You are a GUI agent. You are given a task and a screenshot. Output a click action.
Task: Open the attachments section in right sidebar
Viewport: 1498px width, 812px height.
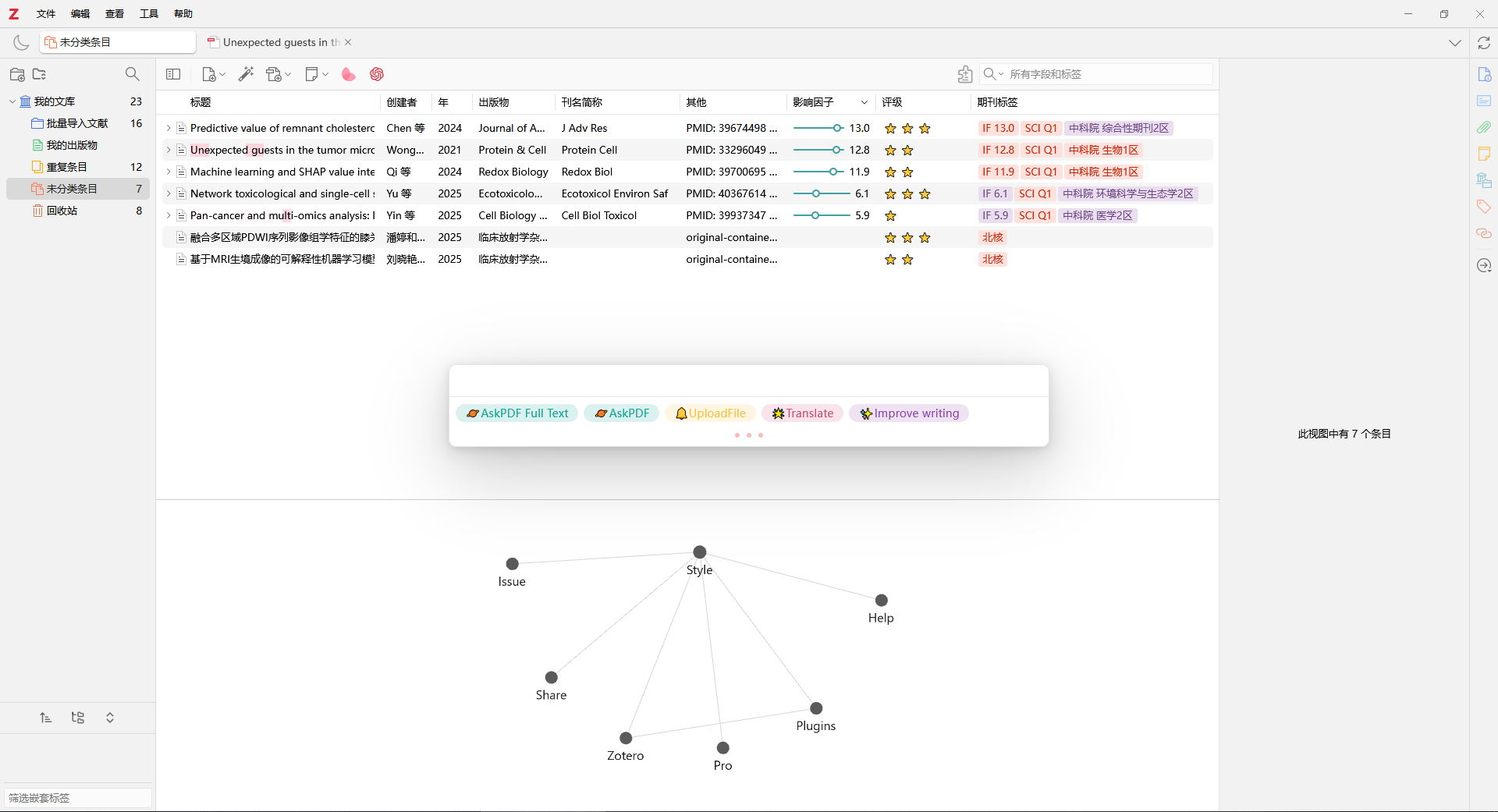(1484, 127)
